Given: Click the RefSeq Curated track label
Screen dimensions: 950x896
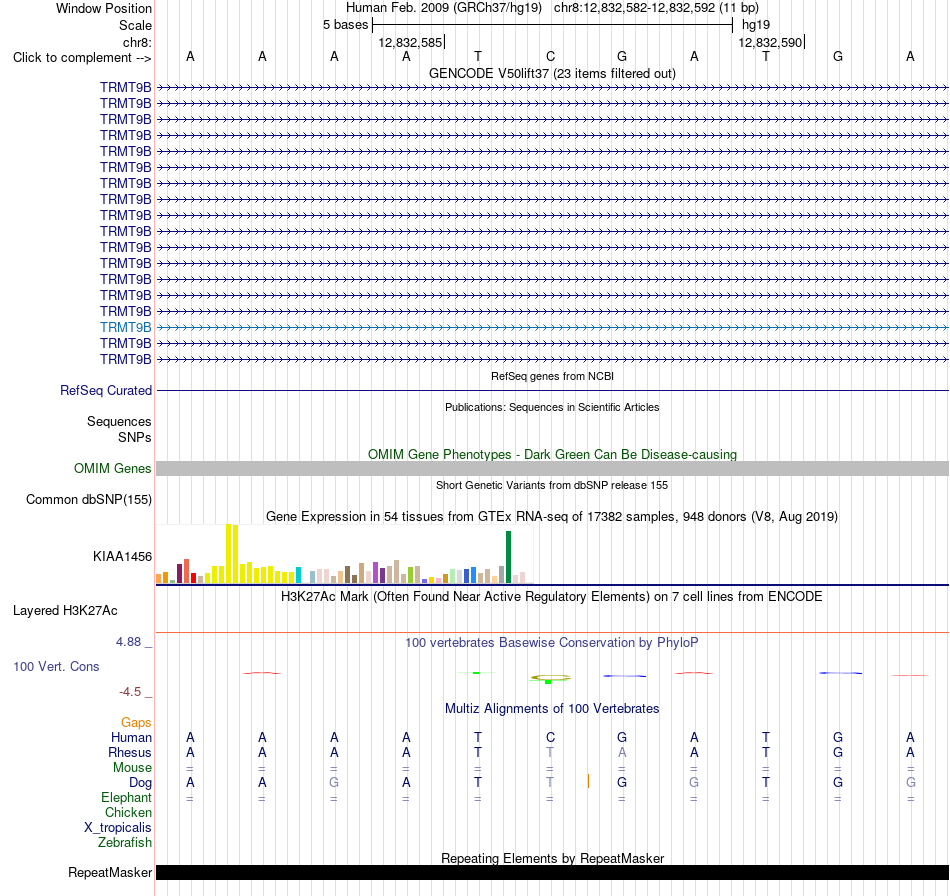Looking at the screenshot, I should 106,390.
